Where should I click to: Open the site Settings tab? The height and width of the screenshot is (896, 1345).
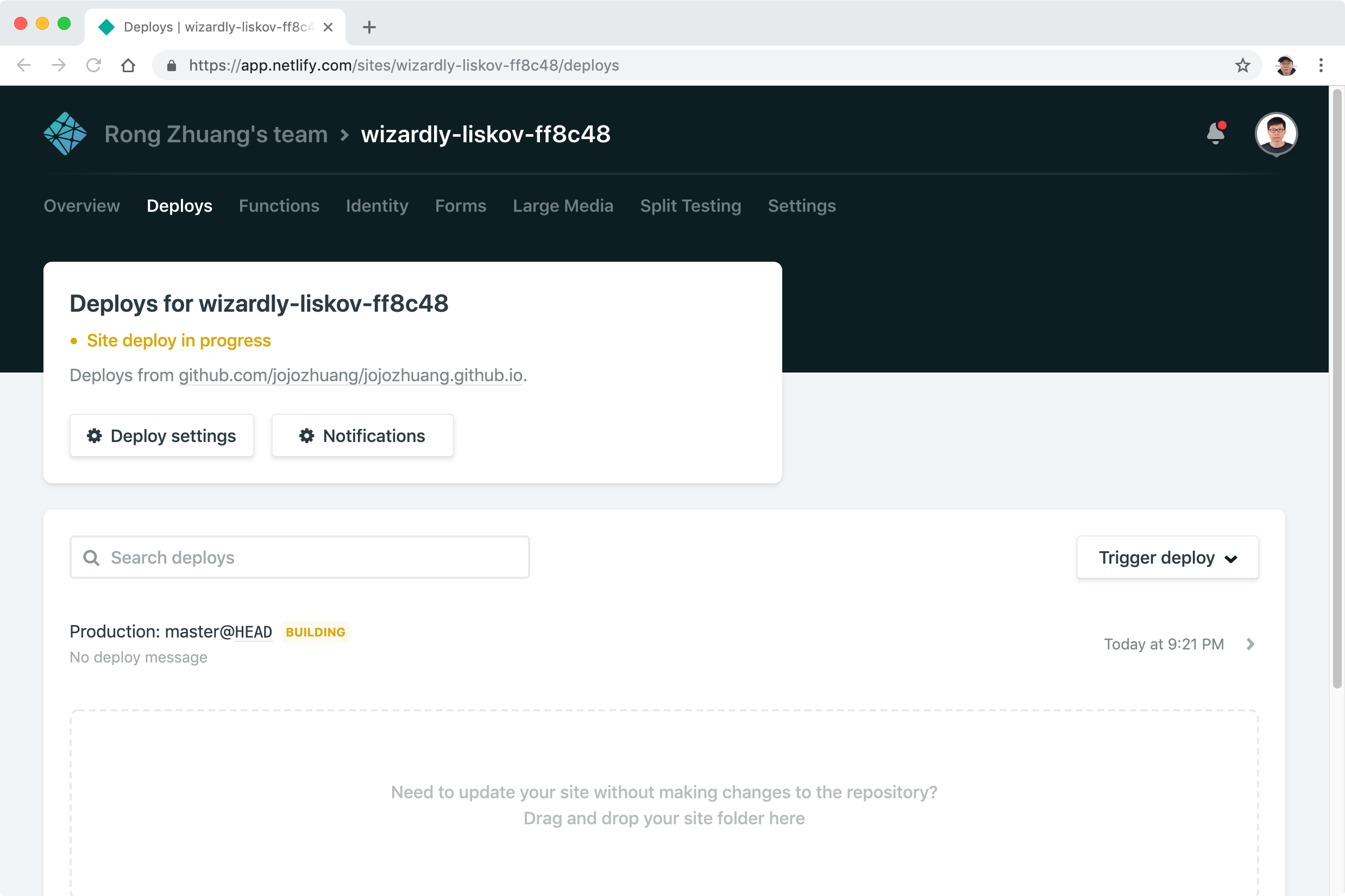(801, 206)
